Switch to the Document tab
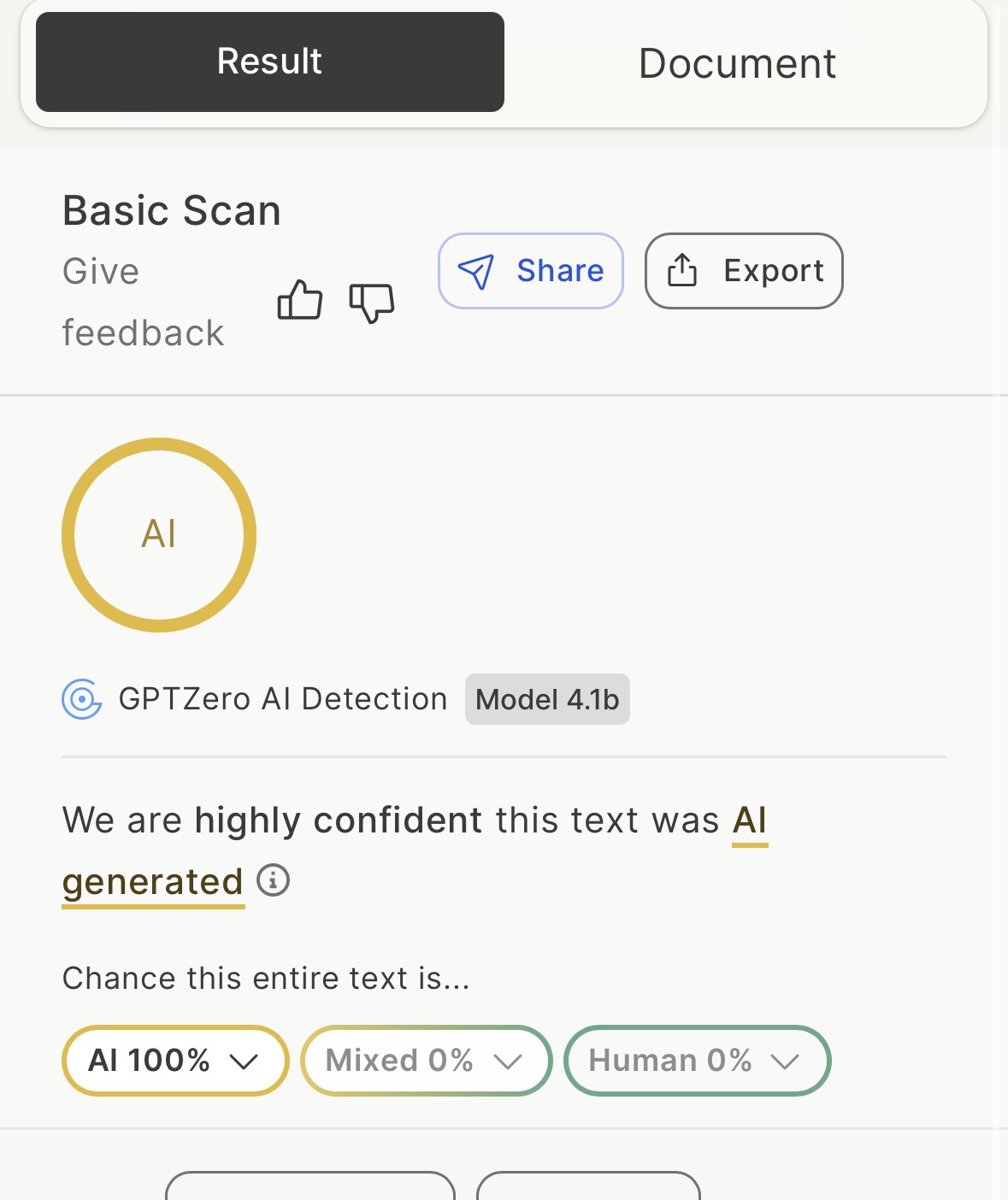The image size is (1008, 1200). [737, 63]
